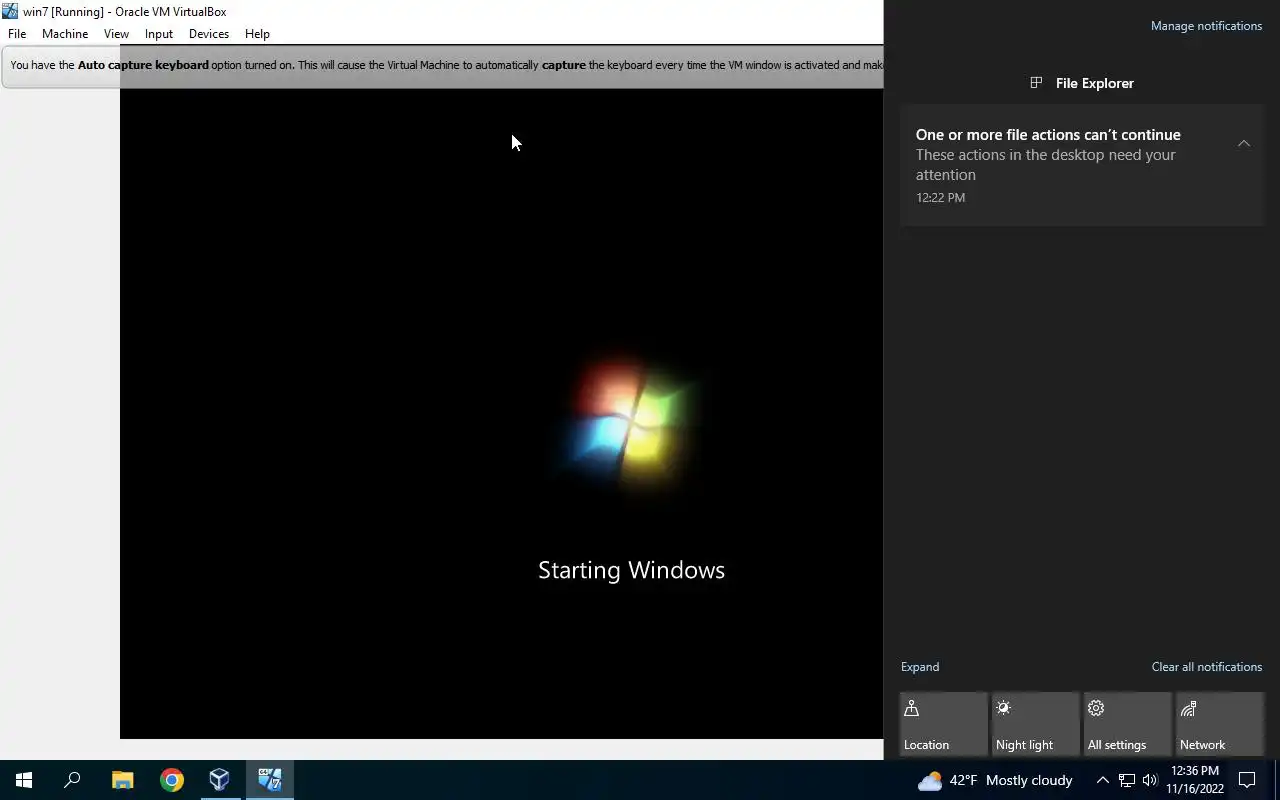Click the taskbar Search icon
The image size is (1280, 800).
tap(72, 780)
